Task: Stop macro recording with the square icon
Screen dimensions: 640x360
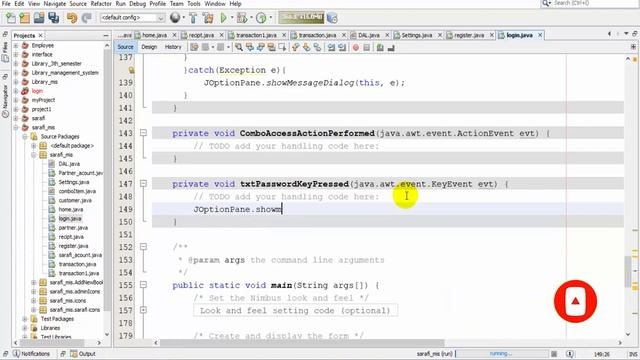Action: (x=367, y=47)
